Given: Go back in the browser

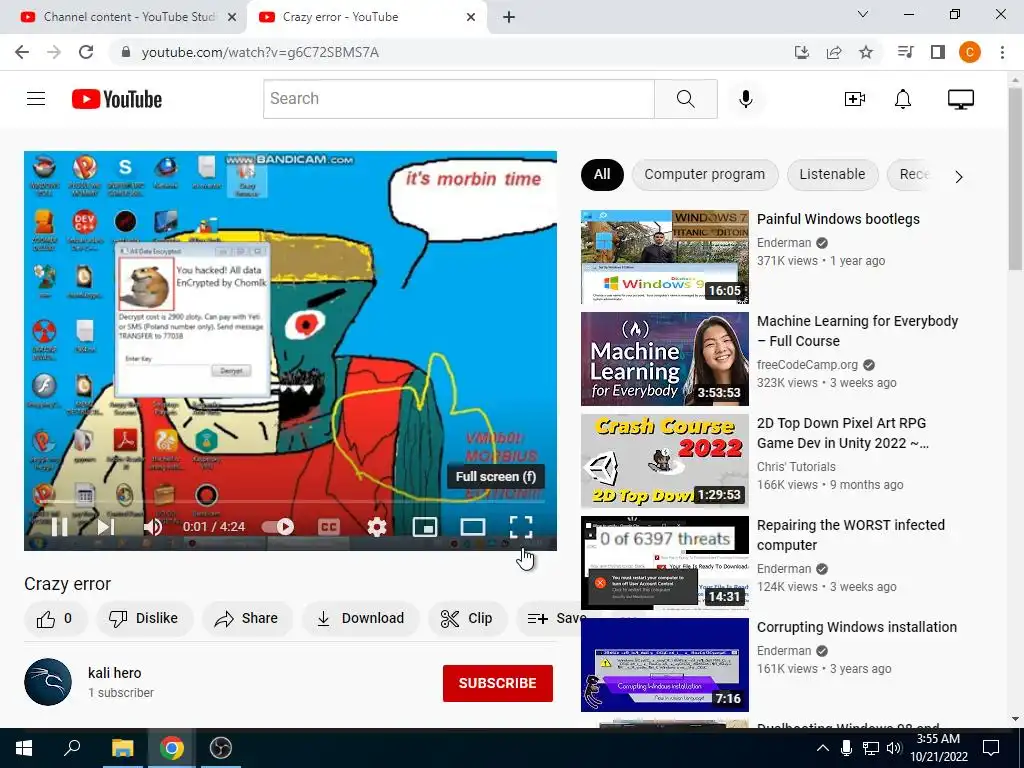Looking at the screenshot, I should [22, 52].
